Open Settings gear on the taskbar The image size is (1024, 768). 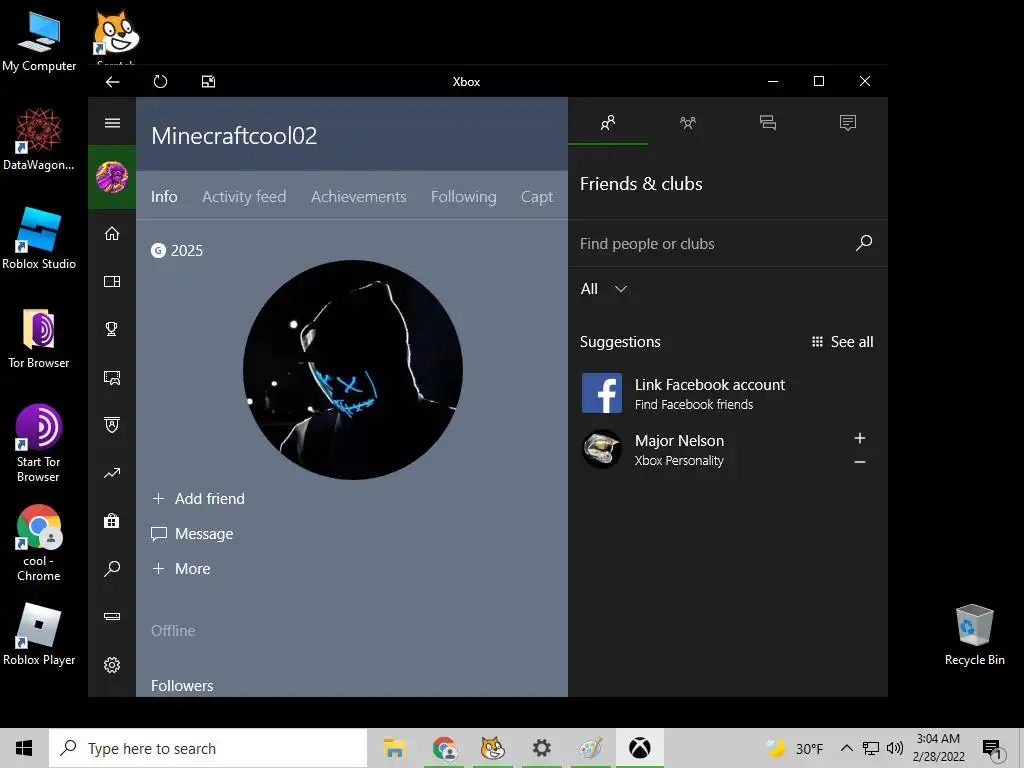pyautogui.click(x=541, y=748)
